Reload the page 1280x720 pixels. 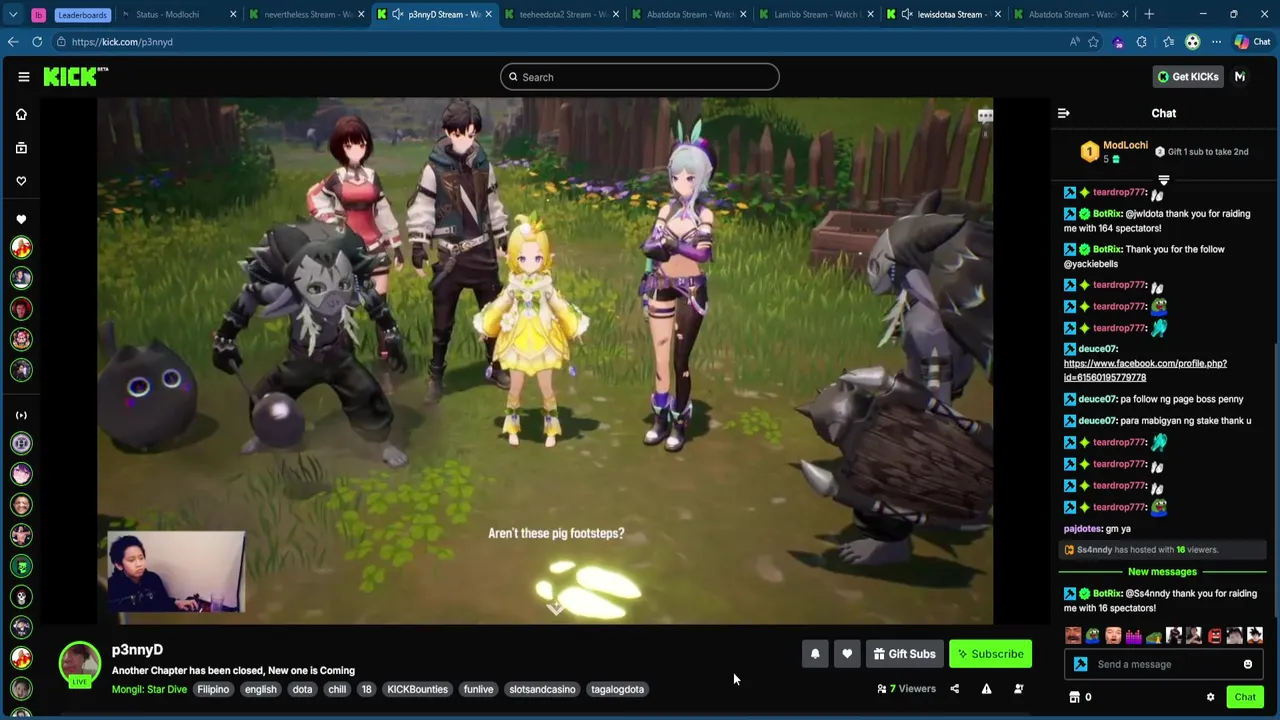click(x=37, y=42)
